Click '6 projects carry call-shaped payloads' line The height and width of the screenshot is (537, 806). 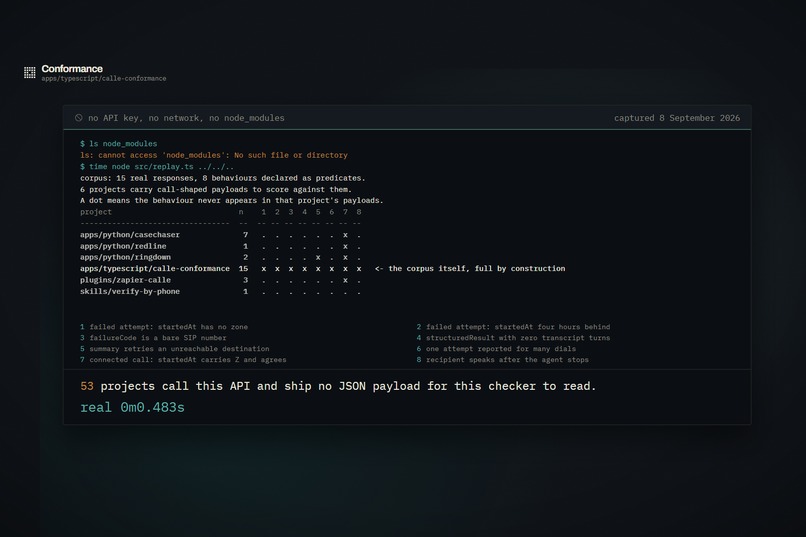coord(216,189)
